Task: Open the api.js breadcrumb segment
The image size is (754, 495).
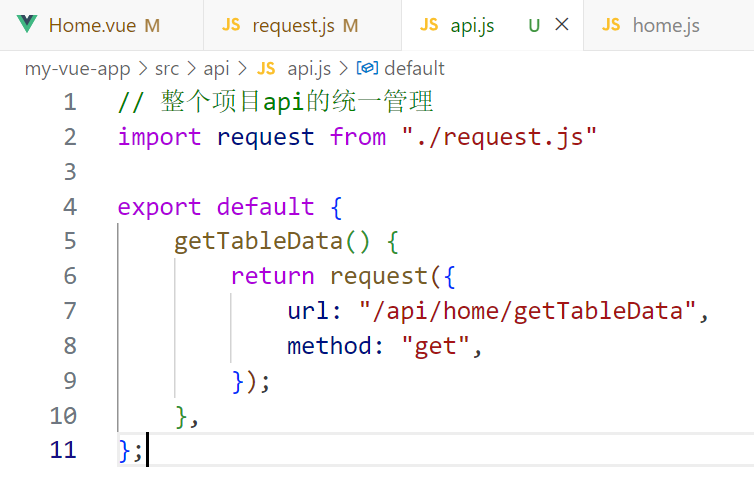Action: pyautogui.click(x=309, y=69)
